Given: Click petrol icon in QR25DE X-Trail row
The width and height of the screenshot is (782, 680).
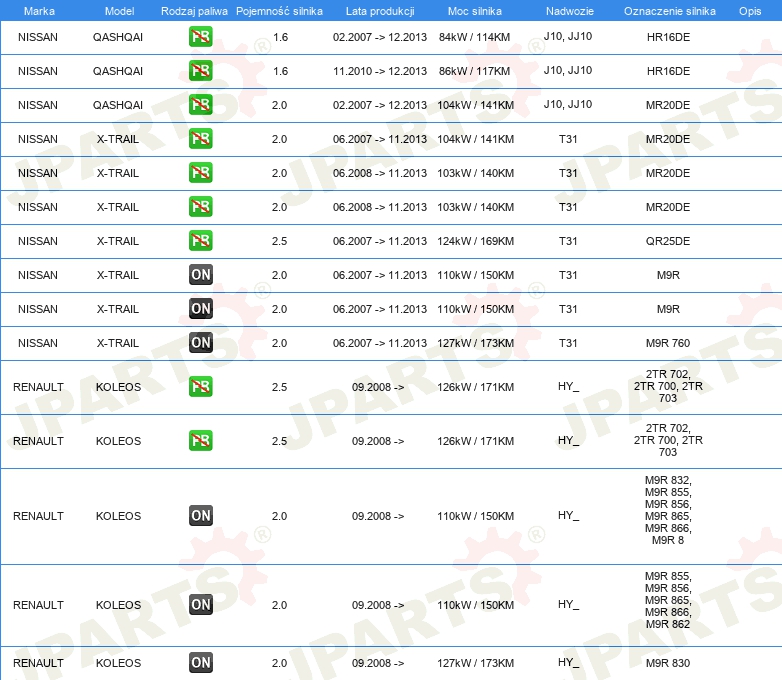Looking at the screenshot, I should click(x=200, y=241).
